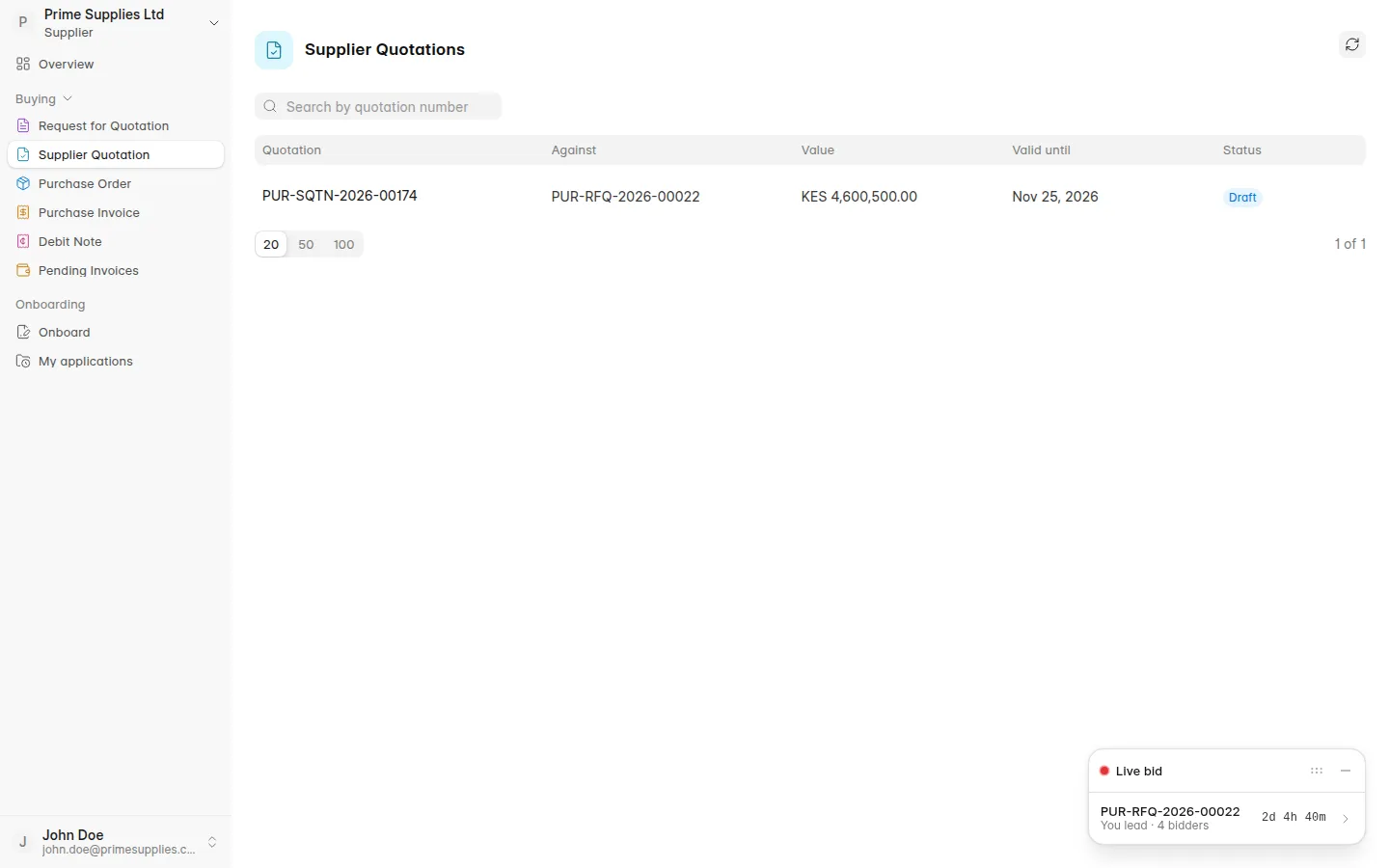This screenshot has height=868, width=1389.
Task: Click the Nov 25, 2026 valid-until cell
Action: click(1055, 197)
